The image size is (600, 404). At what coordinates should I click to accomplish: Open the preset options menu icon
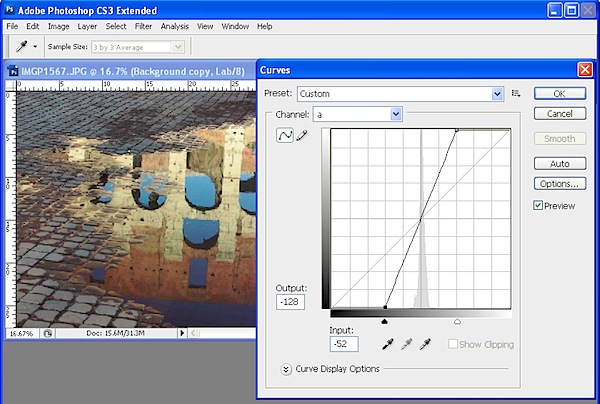pyautogui.click(x=516, y=93)
